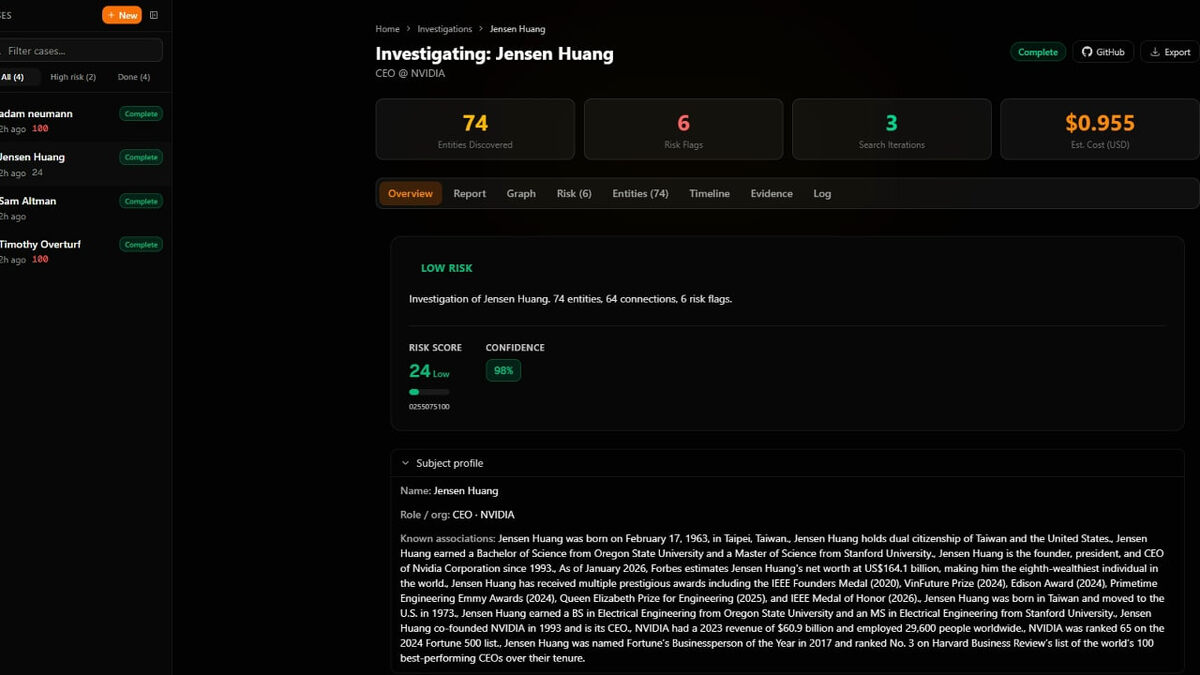
Task: Click the score 100 under Timothy Overturf
Action: (40, 260)
